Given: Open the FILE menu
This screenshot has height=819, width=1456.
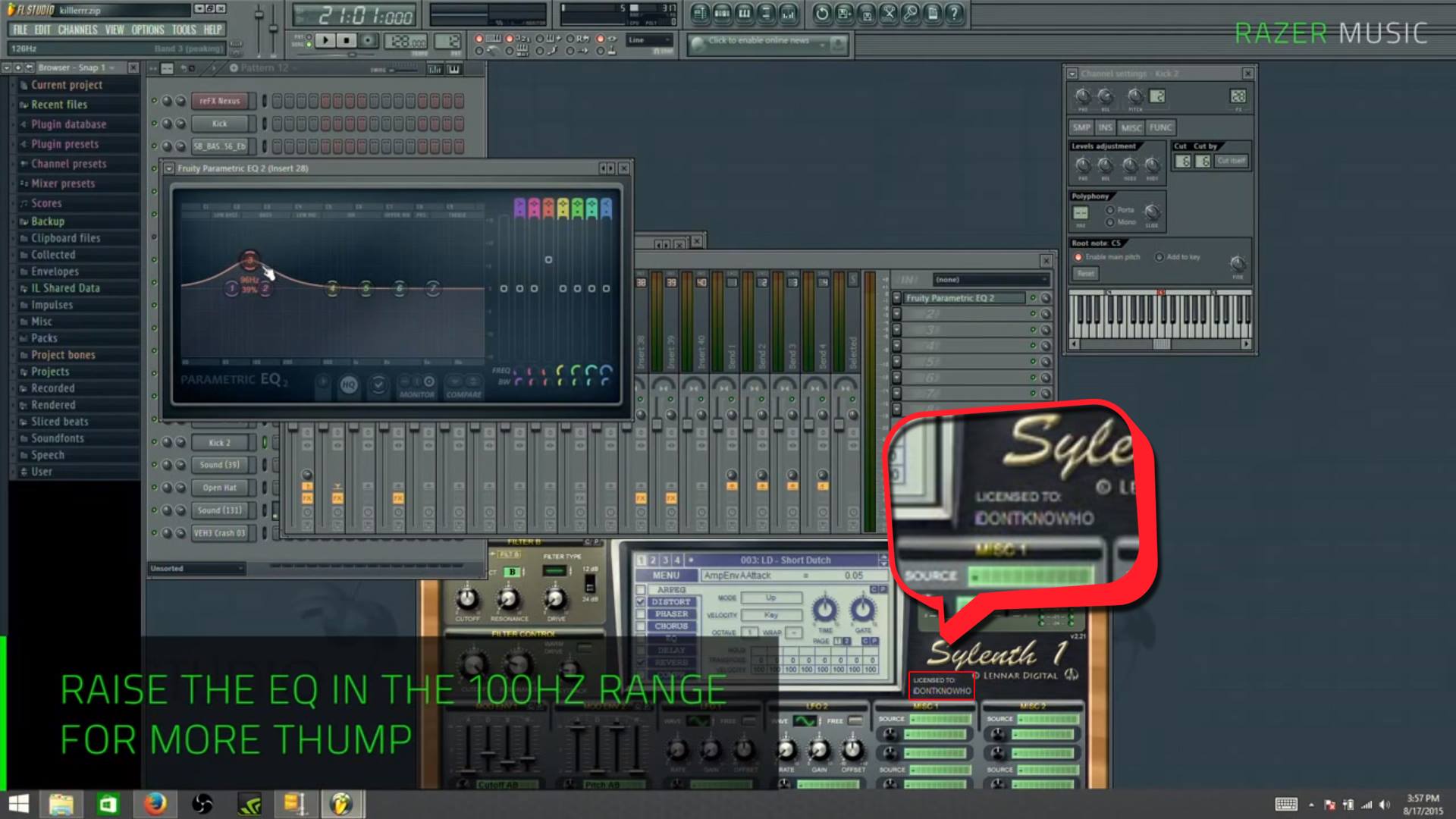Looking at the screenshot, I should (x=20, y=30).
